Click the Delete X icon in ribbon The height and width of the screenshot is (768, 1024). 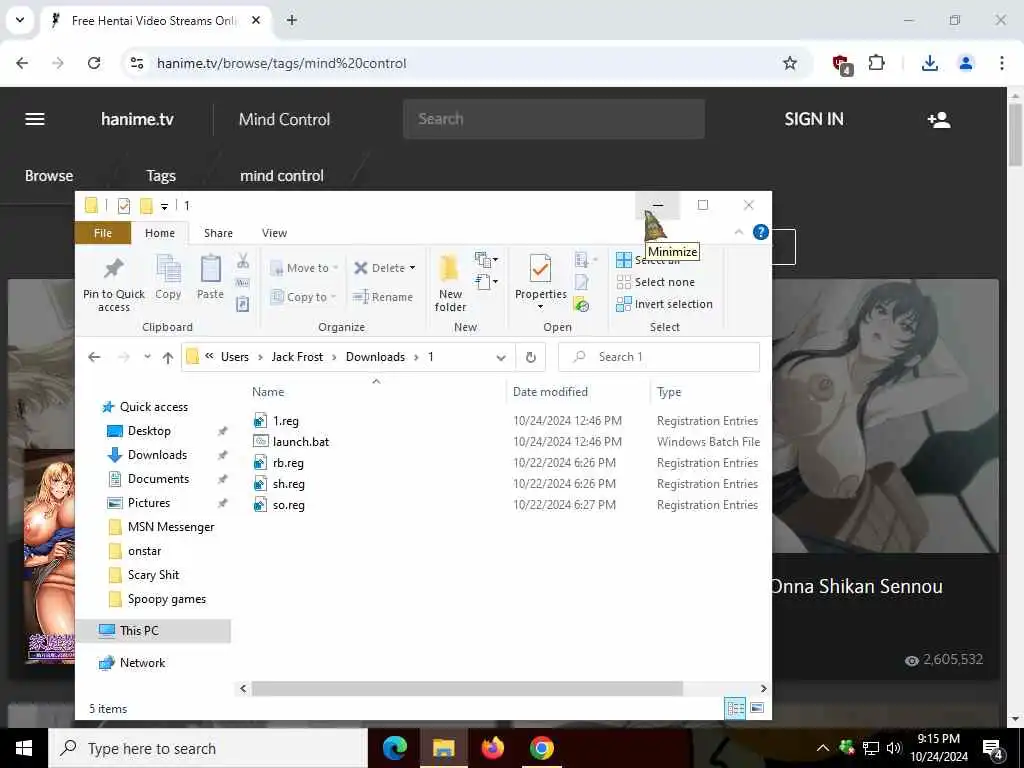(x=360, y=268)
